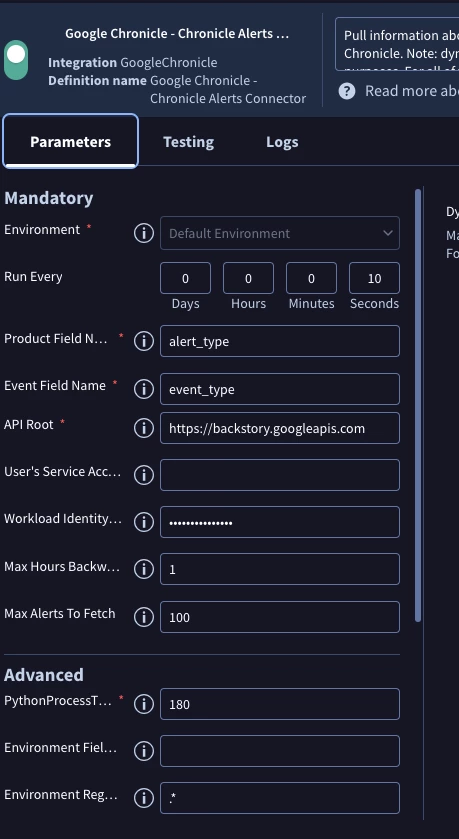This screenshot has height=839, width=459.
Task: Click the Max Alerts To Fetch field
Action: coord(280,617)
